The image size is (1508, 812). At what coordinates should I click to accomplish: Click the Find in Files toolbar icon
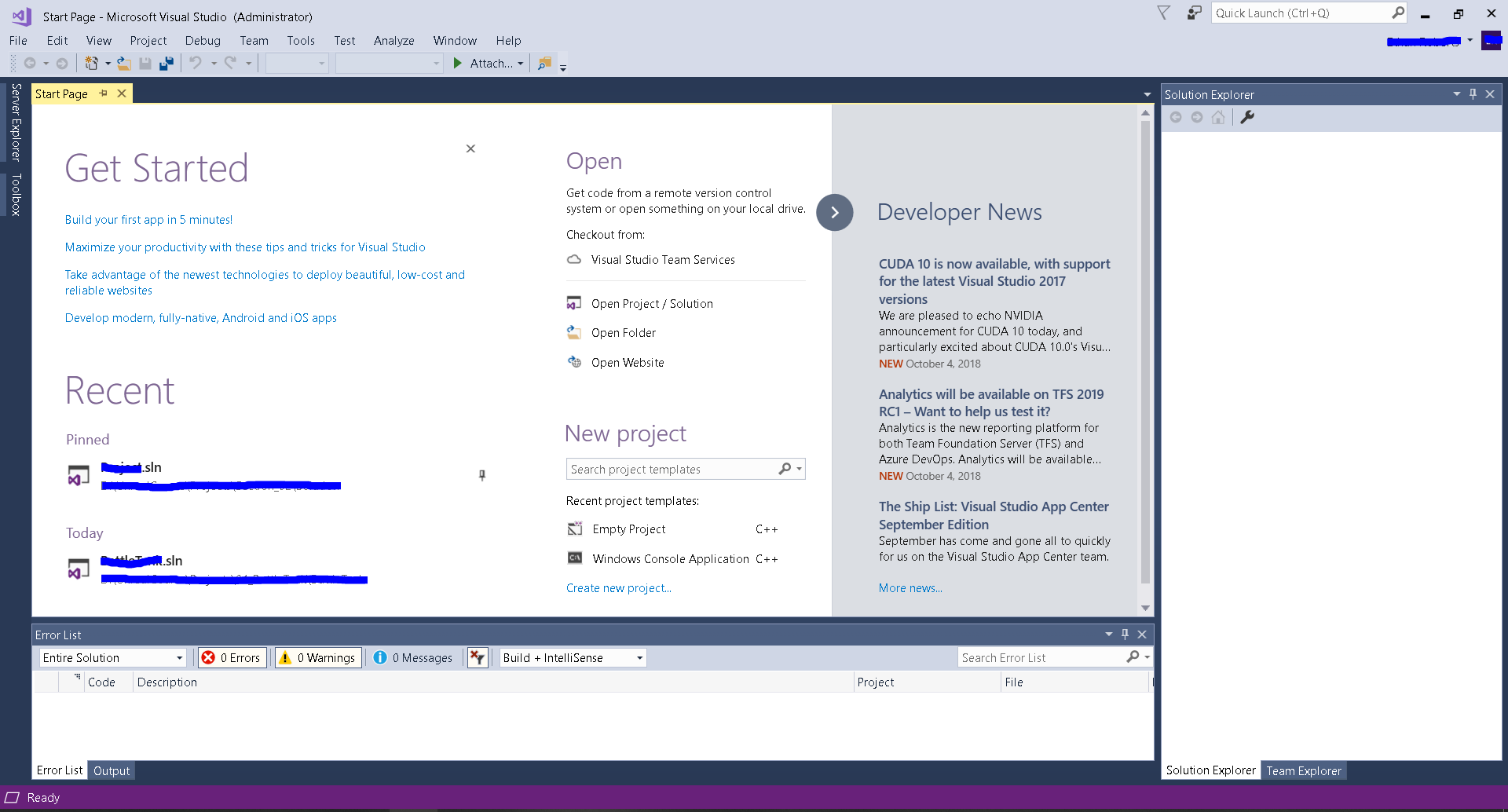544,64
